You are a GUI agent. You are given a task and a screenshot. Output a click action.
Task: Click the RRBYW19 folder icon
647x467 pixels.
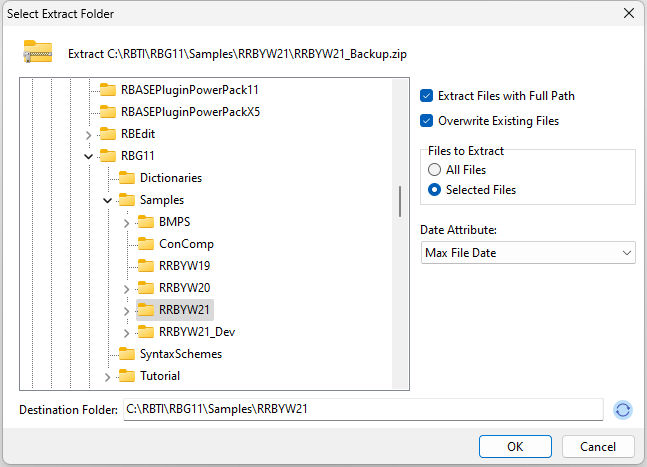click(146, 266)
